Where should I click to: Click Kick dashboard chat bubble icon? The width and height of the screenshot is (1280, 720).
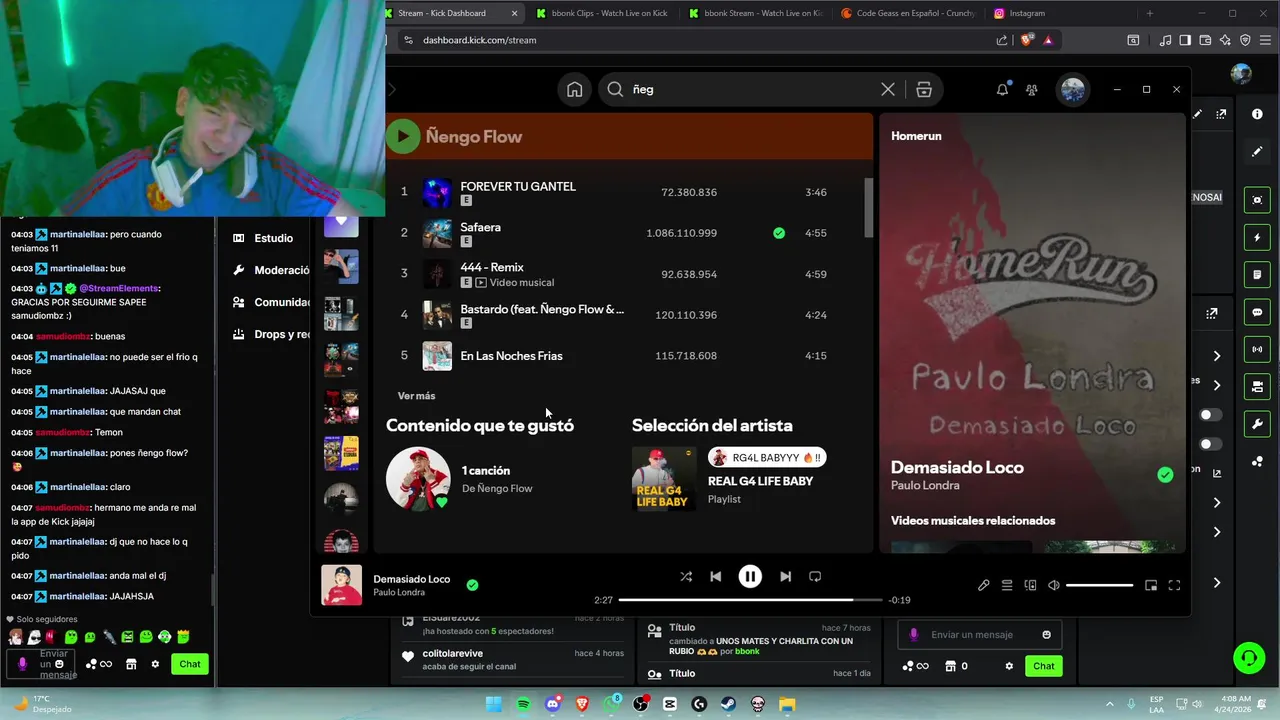[1257, 312]
